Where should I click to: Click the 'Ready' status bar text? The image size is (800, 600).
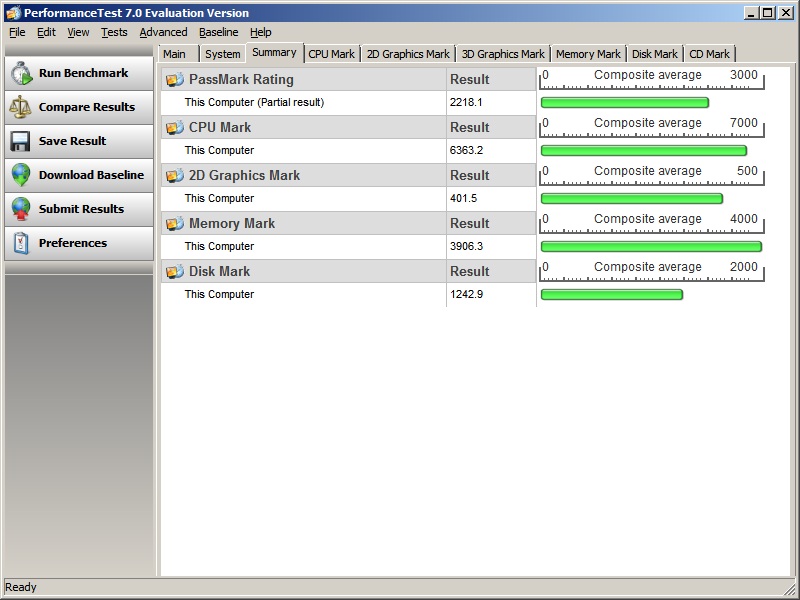click(x=21, y=587)
